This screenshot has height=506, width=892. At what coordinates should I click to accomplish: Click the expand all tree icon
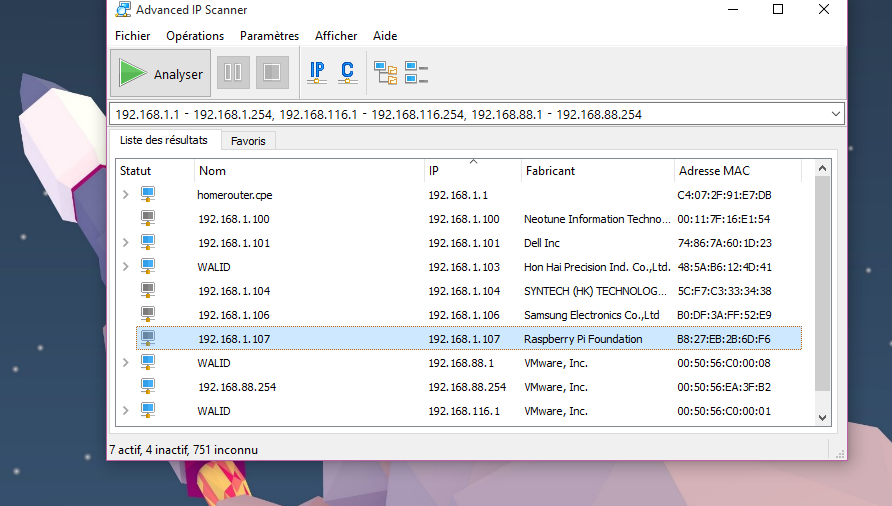click(386, 73)
